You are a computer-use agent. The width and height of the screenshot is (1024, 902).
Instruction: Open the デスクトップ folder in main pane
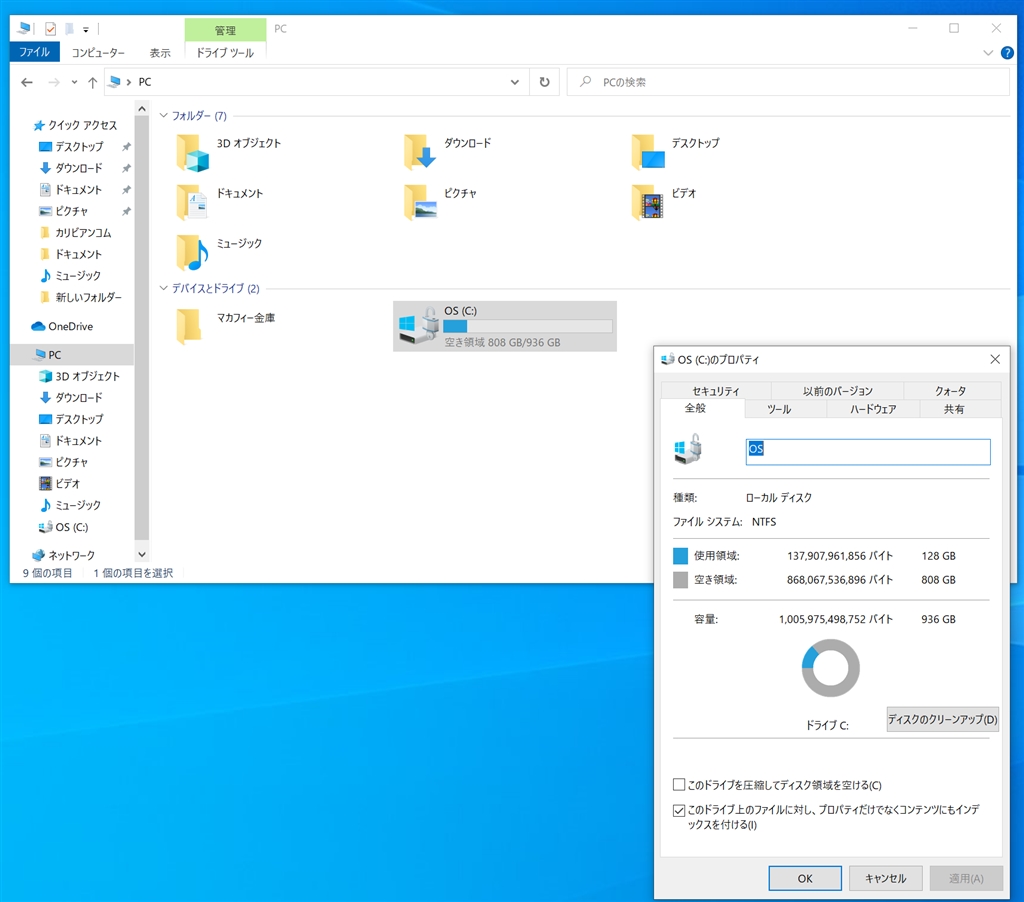click(648, 152)
